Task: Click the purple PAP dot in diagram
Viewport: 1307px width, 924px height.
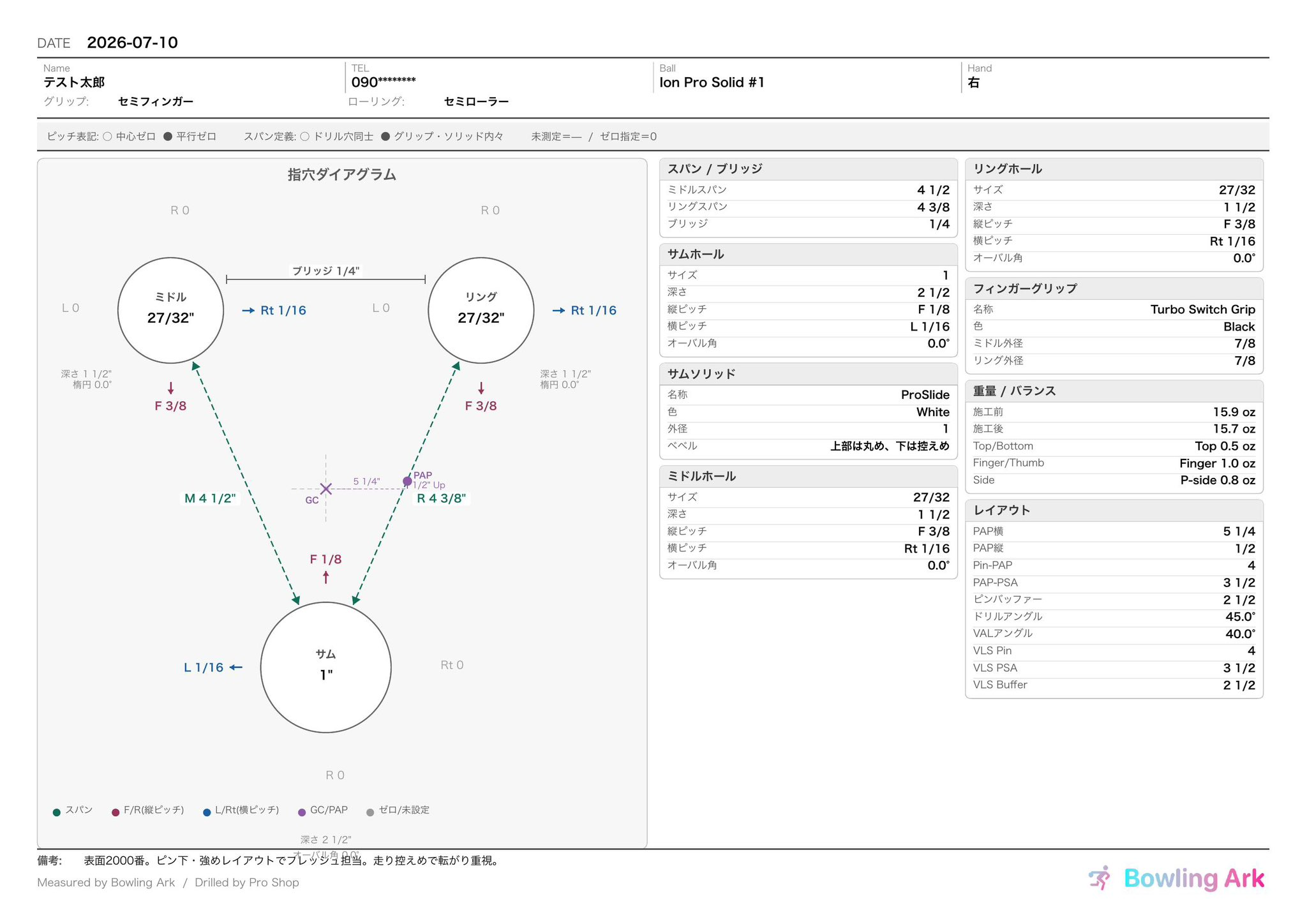Action: [407, 481]
